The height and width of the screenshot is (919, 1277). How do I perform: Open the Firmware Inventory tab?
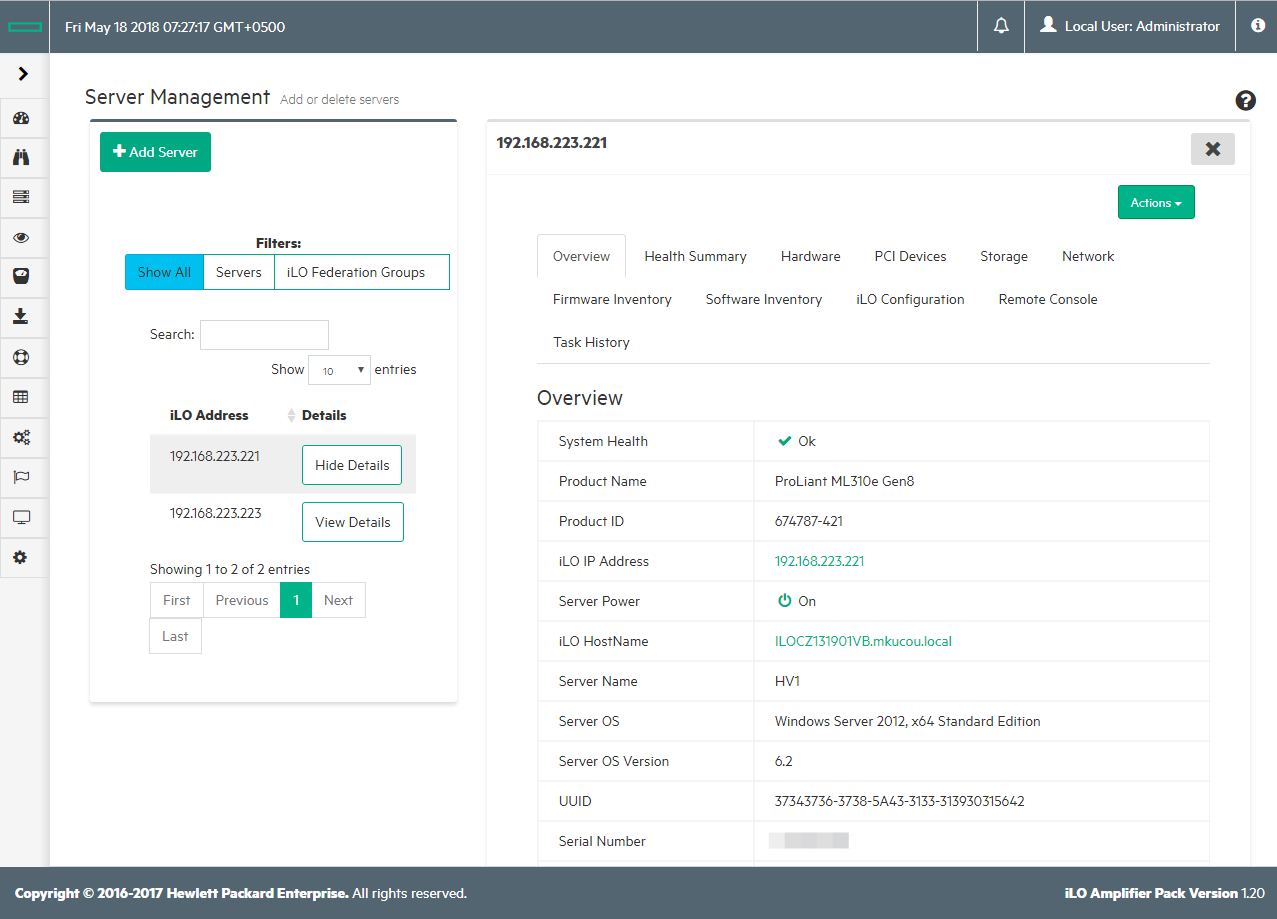click(612, 299)
